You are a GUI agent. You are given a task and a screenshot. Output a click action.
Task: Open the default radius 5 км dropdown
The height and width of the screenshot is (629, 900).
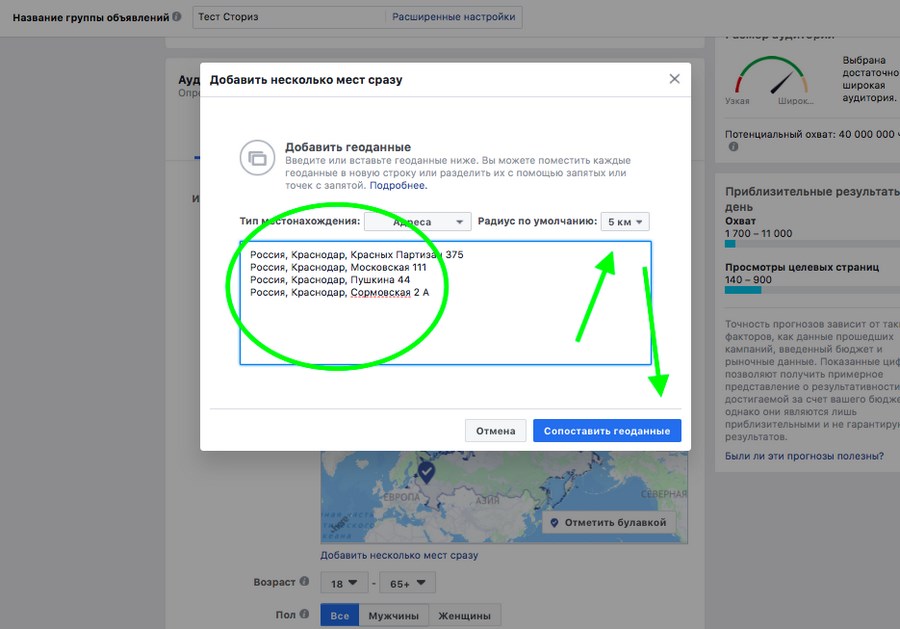[625, 222]
